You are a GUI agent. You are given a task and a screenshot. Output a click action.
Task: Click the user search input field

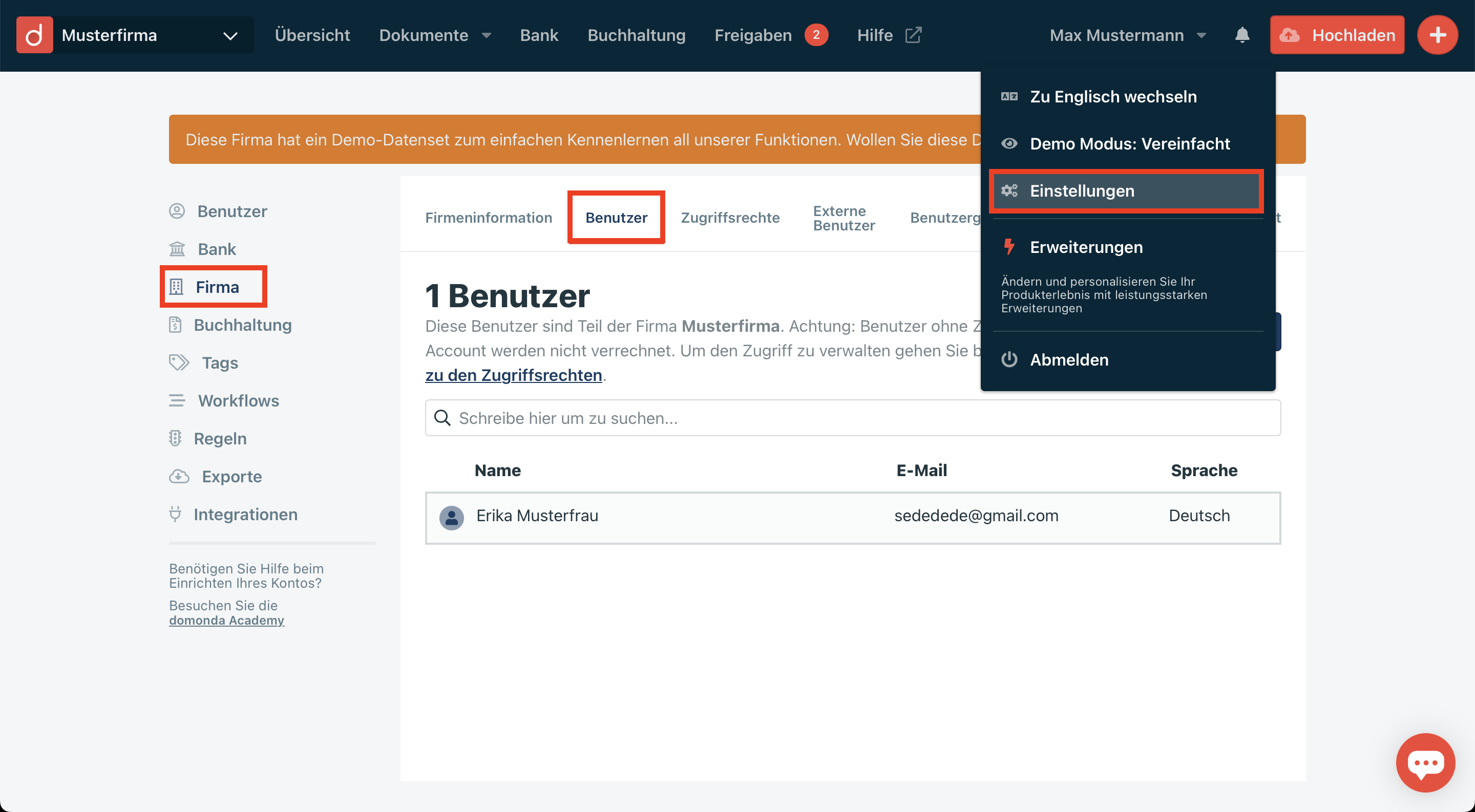click(x=853, y=418)
